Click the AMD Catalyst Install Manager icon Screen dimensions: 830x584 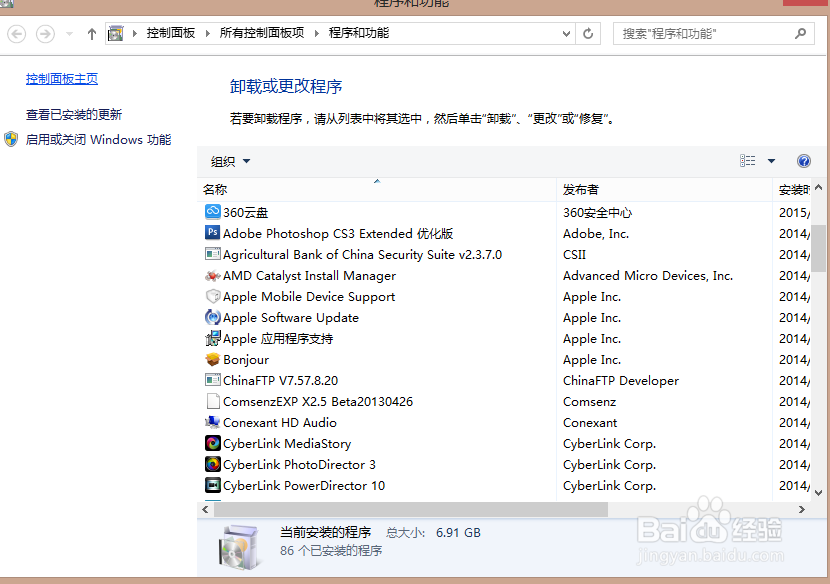[x=212, y=275]
